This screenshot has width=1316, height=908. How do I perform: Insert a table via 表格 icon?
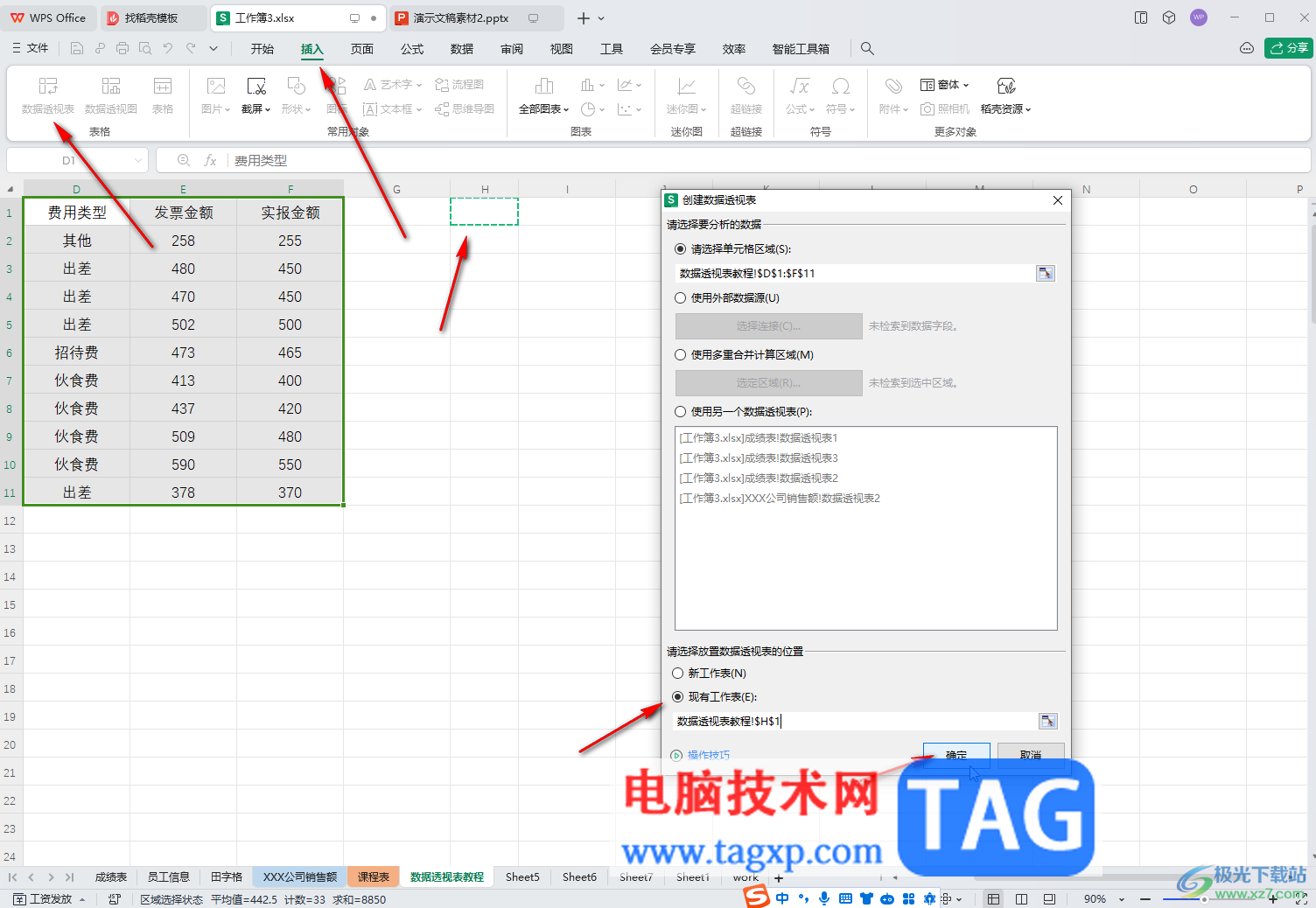pyautogui.click(x=163, y=94)
